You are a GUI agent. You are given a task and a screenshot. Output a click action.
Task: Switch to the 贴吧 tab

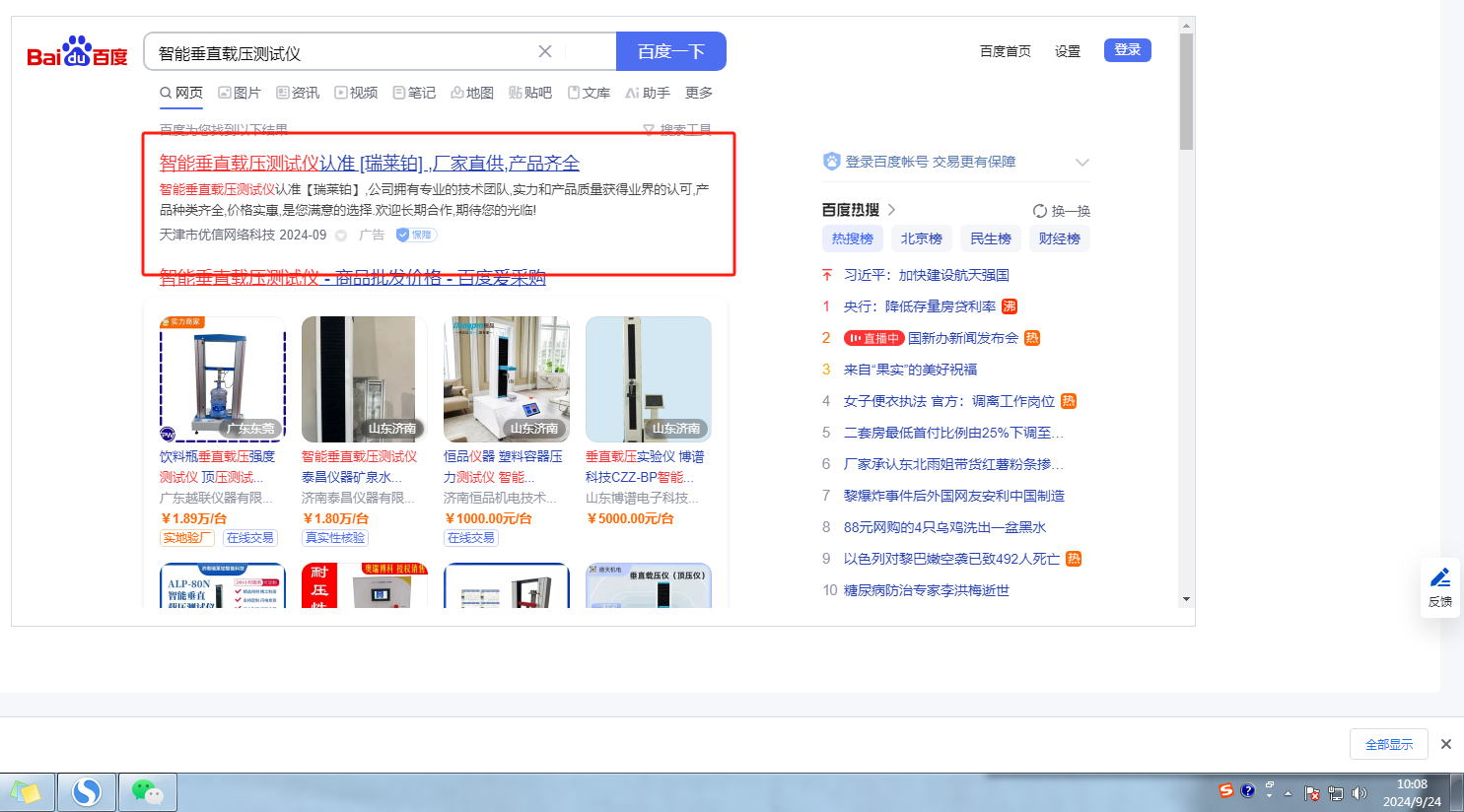(530, 93)
